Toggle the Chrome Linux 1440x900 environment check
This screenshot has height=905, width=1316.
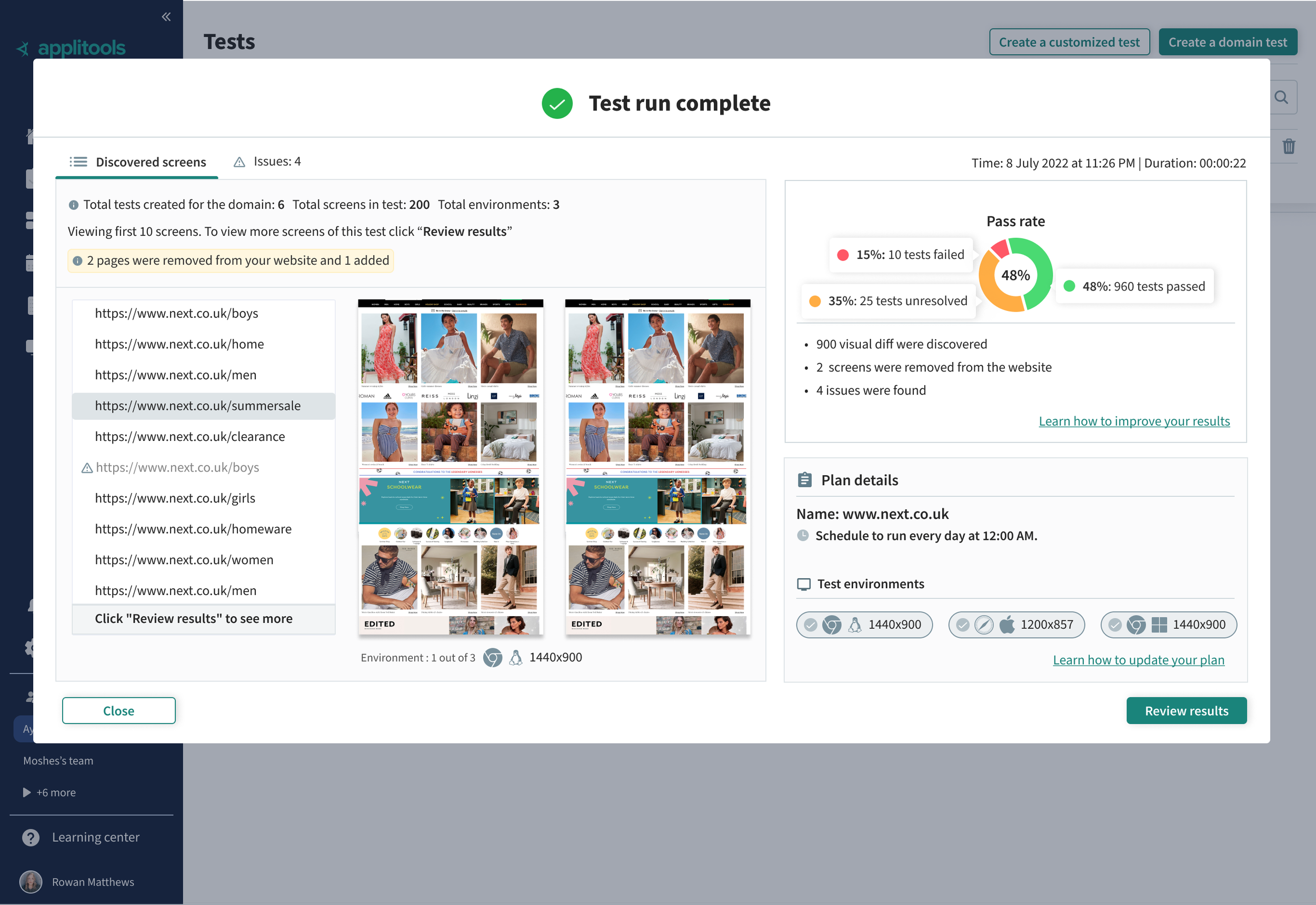click(x=811, y=625)
